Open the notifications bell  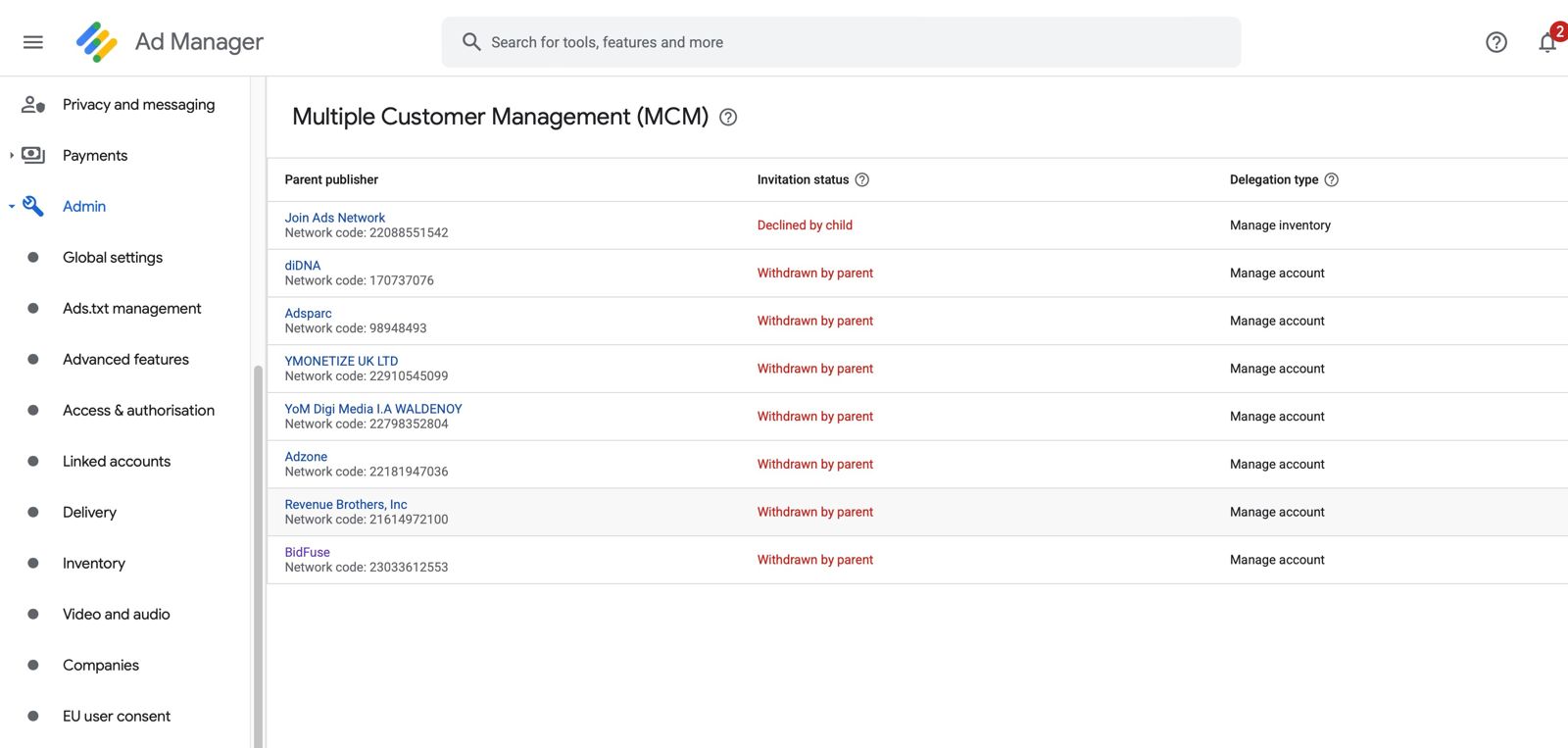(1547, 42)
